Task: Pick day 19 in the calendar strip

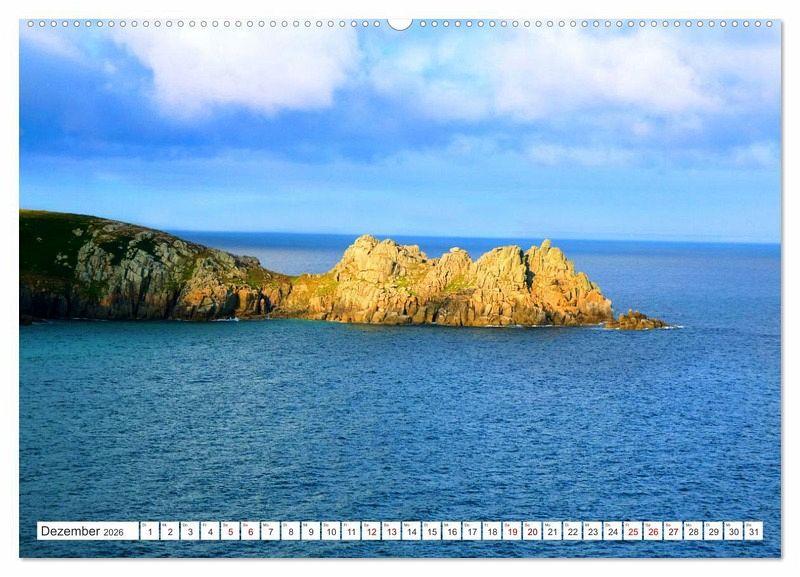Action: [x=512, y=532]
